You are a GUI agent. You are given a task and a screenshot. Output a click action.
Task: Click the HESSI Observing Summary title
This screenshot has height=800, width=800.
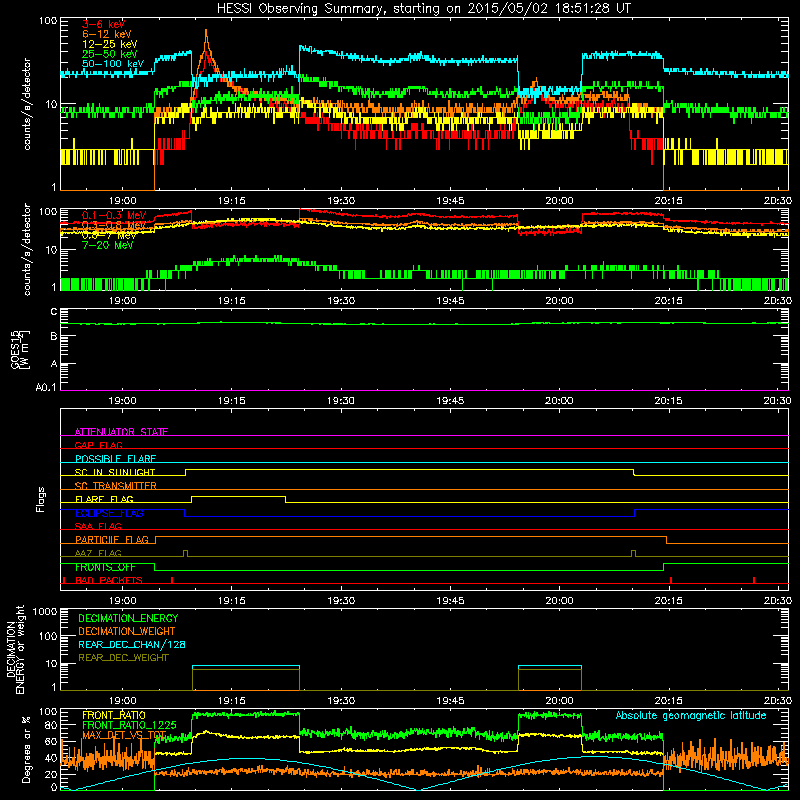coord(424,9)
